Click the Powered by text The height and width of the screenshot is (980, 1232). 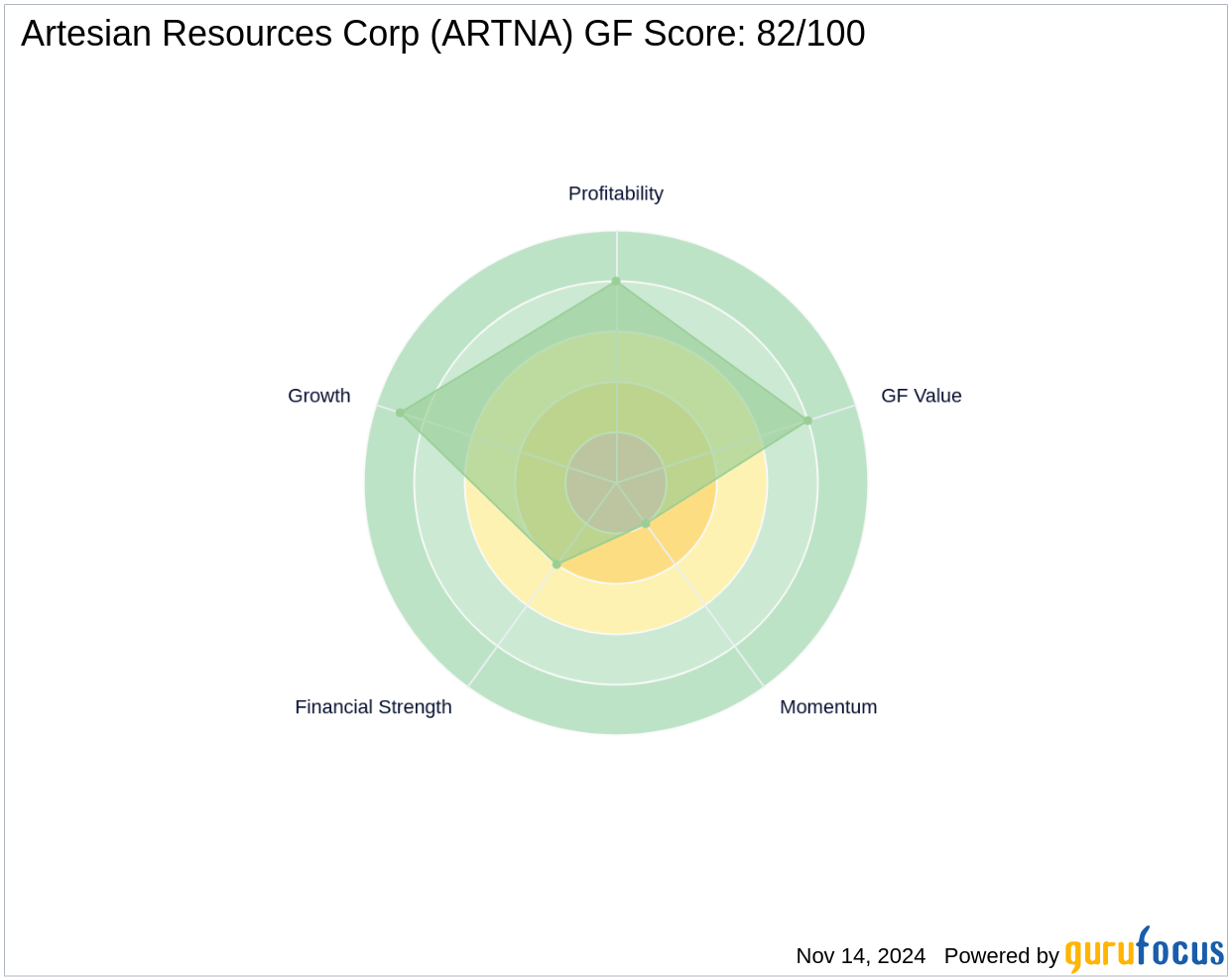pyautogui.click(x=1001, y=956)
